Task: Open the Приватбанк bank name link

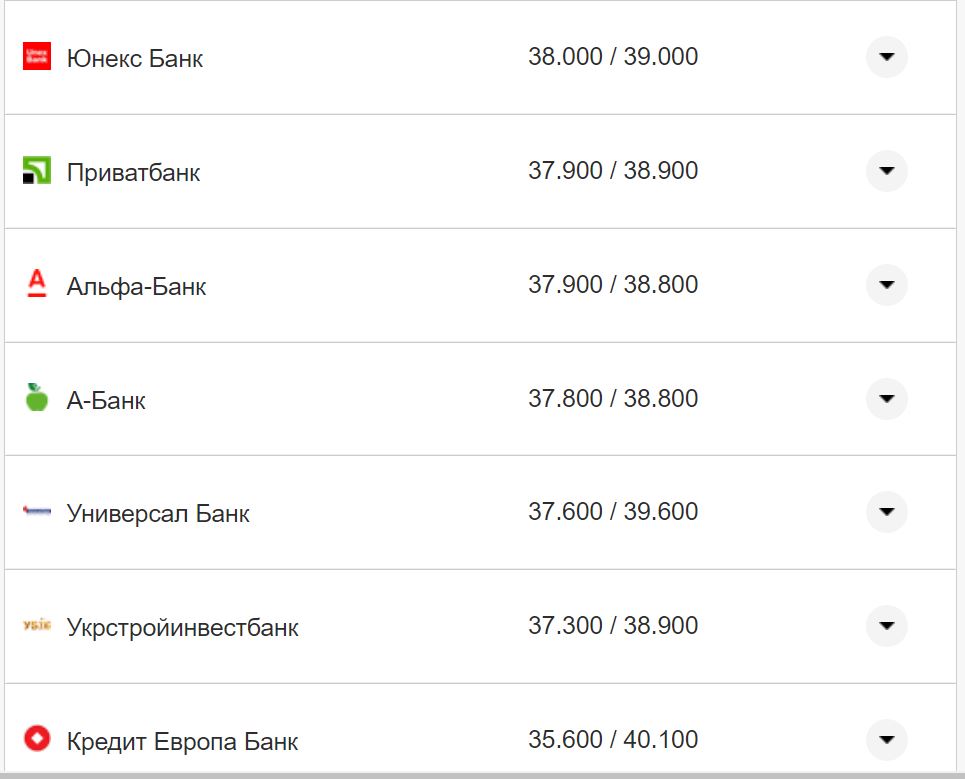Action: 133,173
